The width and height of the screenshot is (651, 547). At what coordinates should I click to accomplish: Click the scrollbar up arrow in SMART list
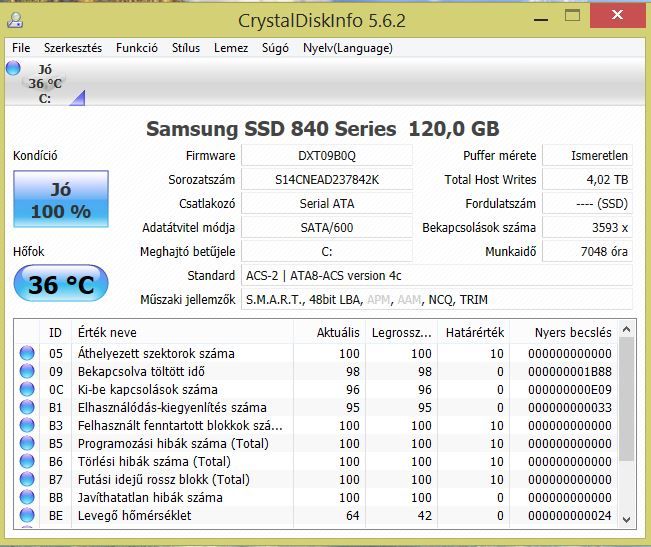(x=627, y=330)
